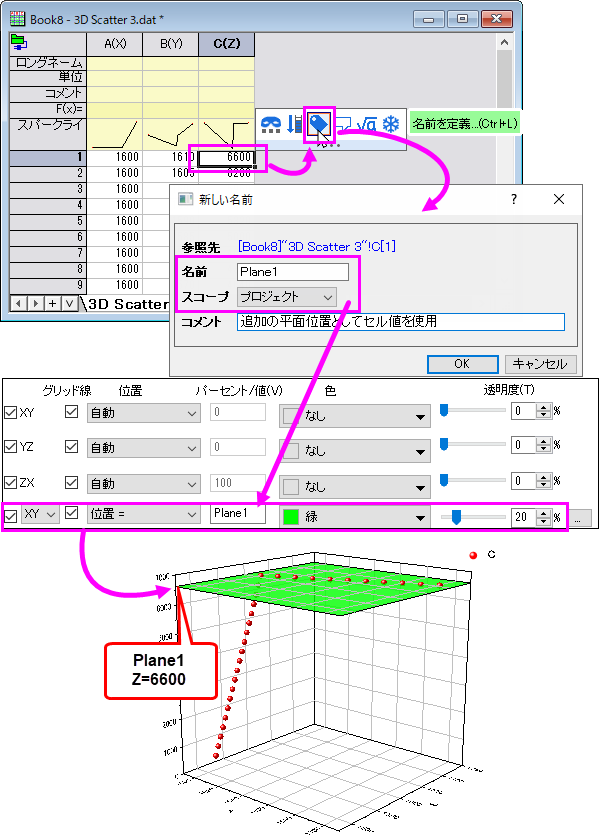Image resolution: width=599 pixels, height=835 pixels.
Task: Click the comment note icon beside the tag icon
Action: [x=343, y=124]
